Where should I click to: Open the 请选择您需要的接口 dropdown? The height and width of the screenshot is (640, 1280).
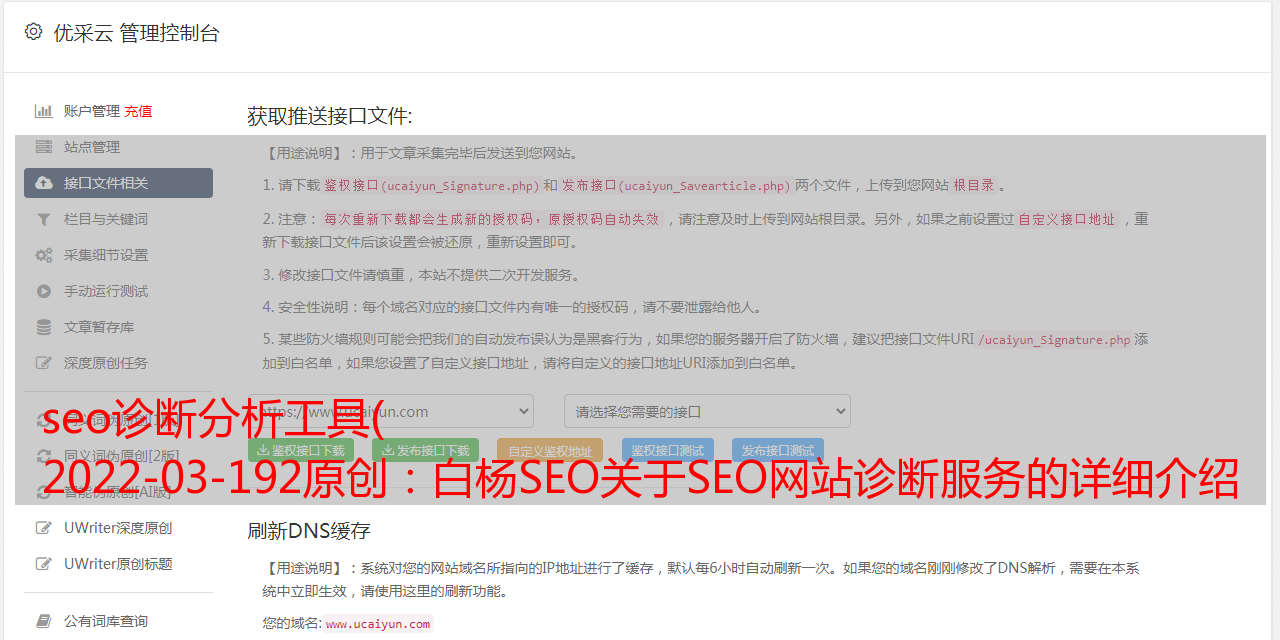(707, 411)
